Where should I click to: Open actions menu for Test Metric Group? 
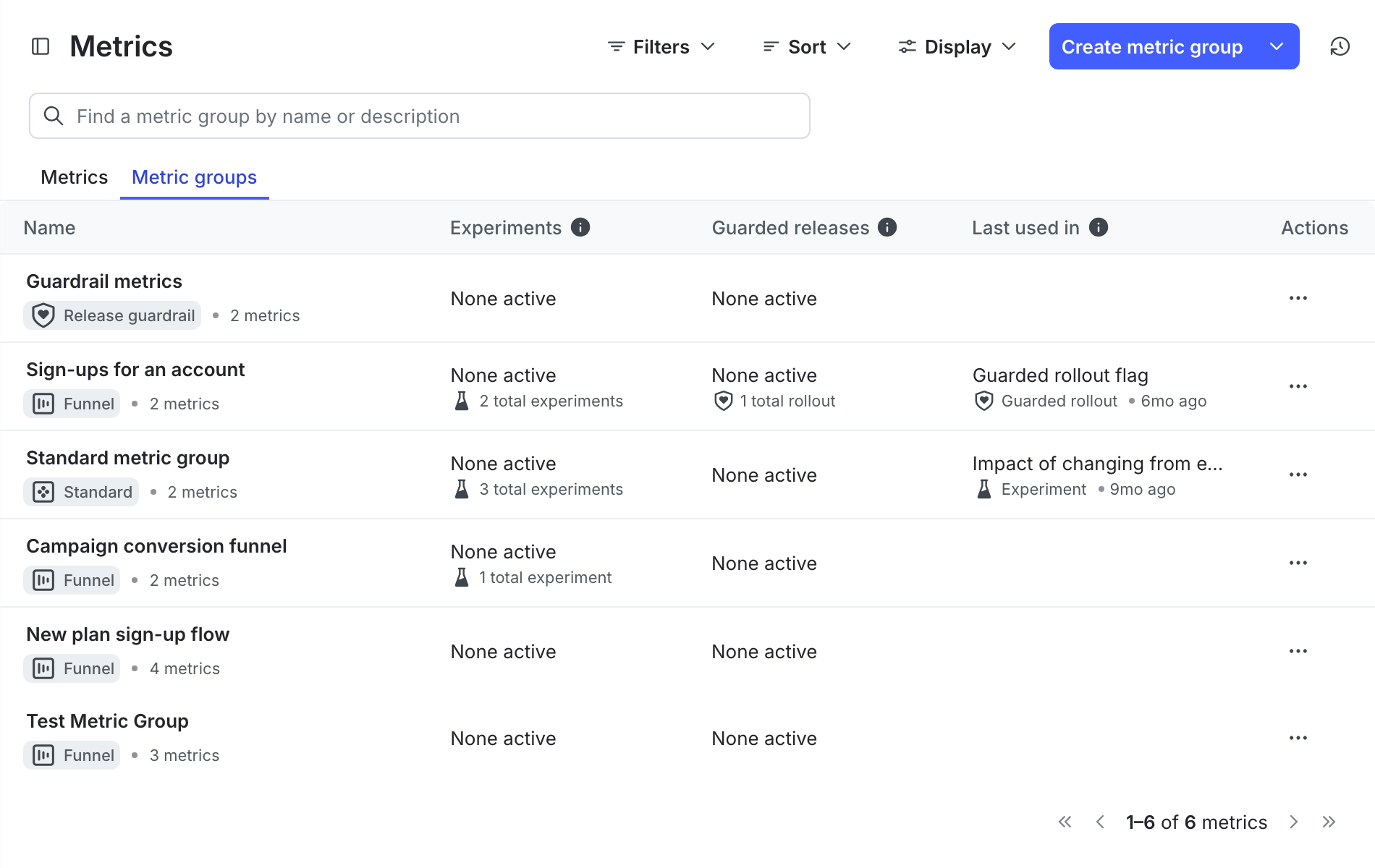tap(1298, 739)
